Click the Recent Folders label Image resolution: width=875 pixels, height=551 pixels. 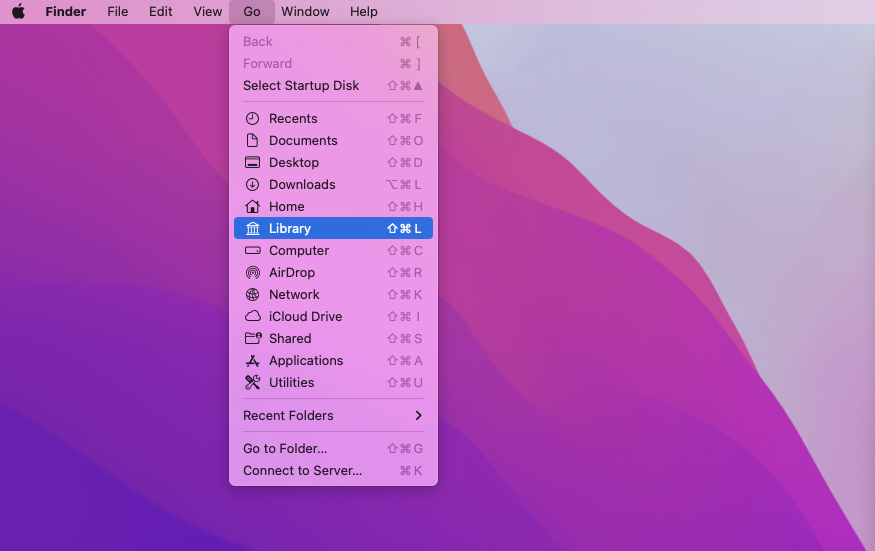pos(288,415)
